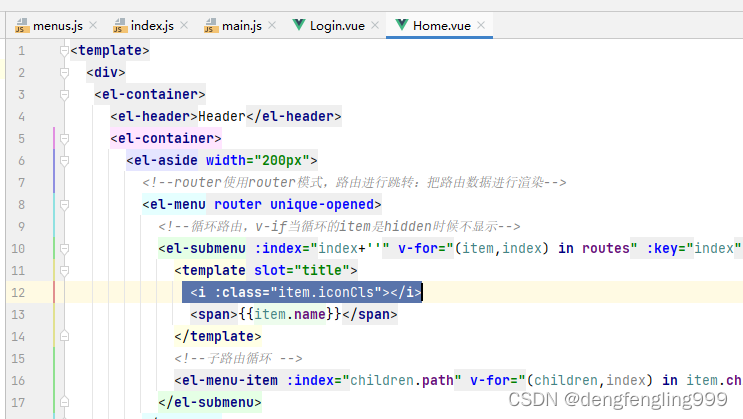The image size is (743, 419).
Task: Click the v-if hidden comment on line 9
Action: tap(339, 227)
